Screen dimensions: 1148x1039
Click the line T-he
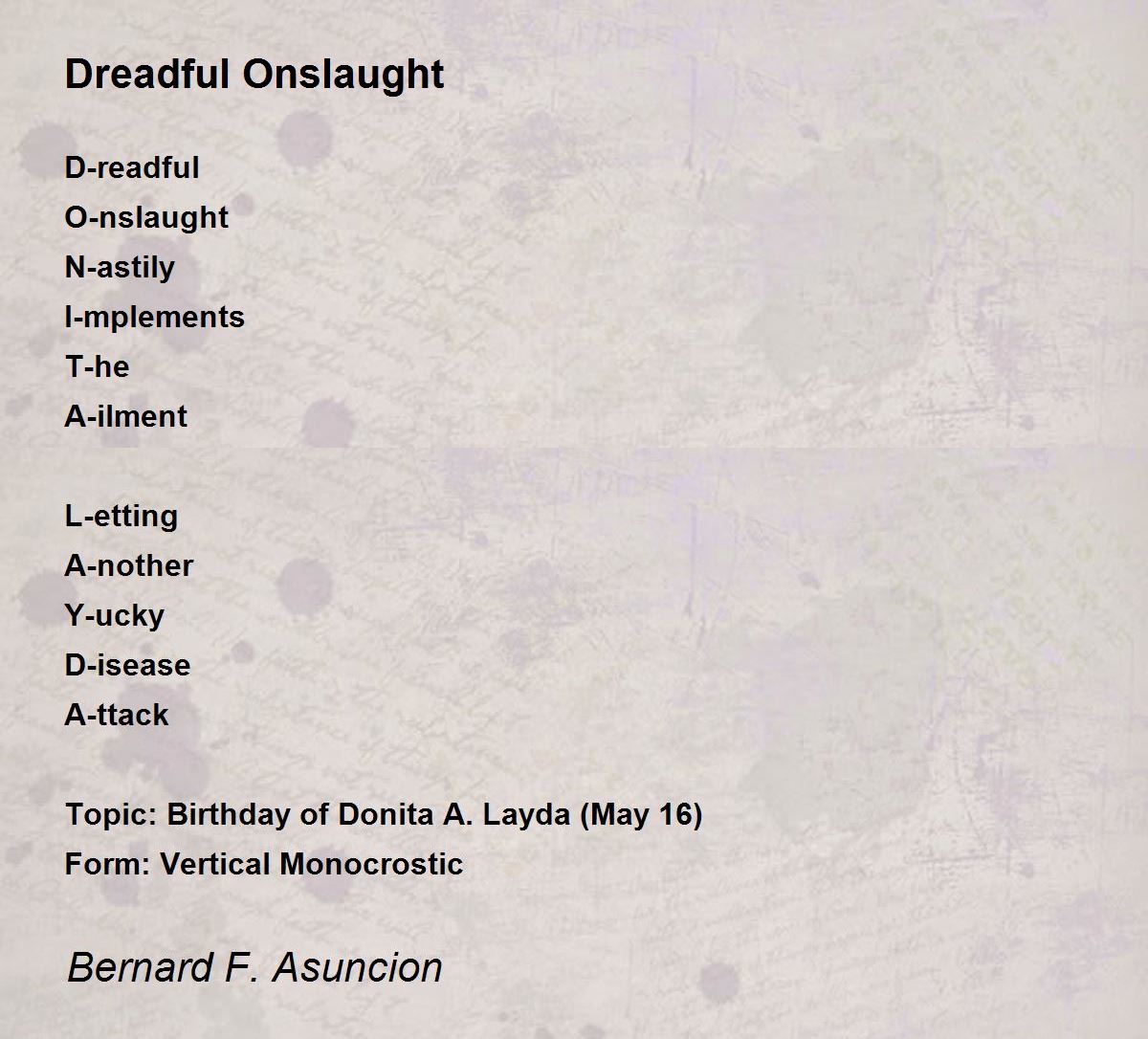pos(97,366)
